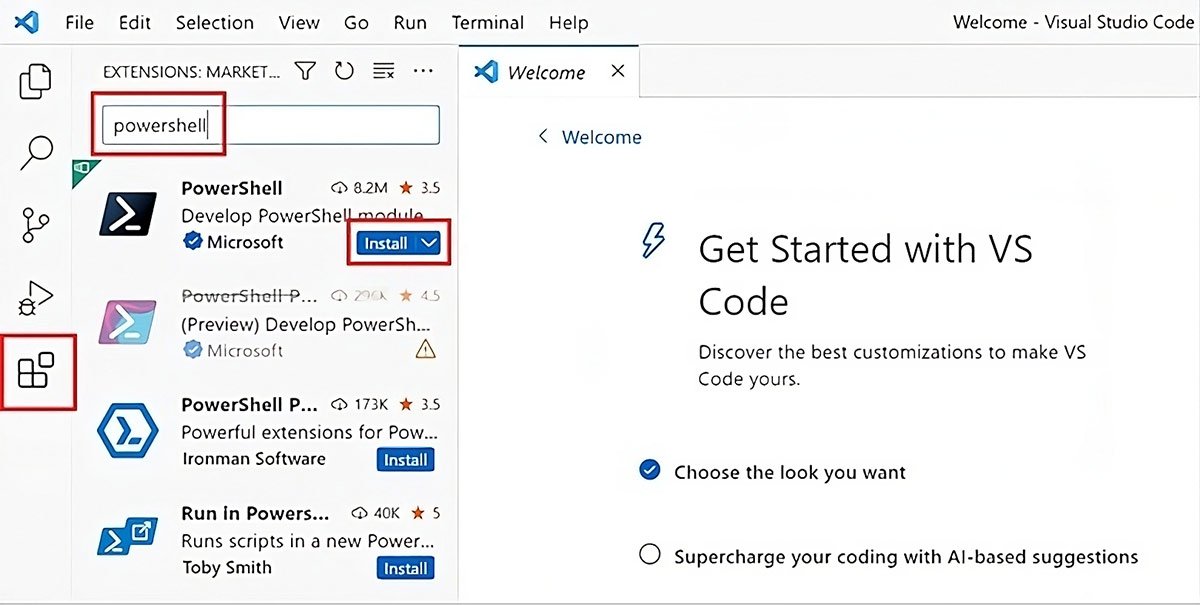Image resolution: width=1200 pixels, height=605 pixels.
Task: Refresh the extensions marketplace list
Action: 344,71
